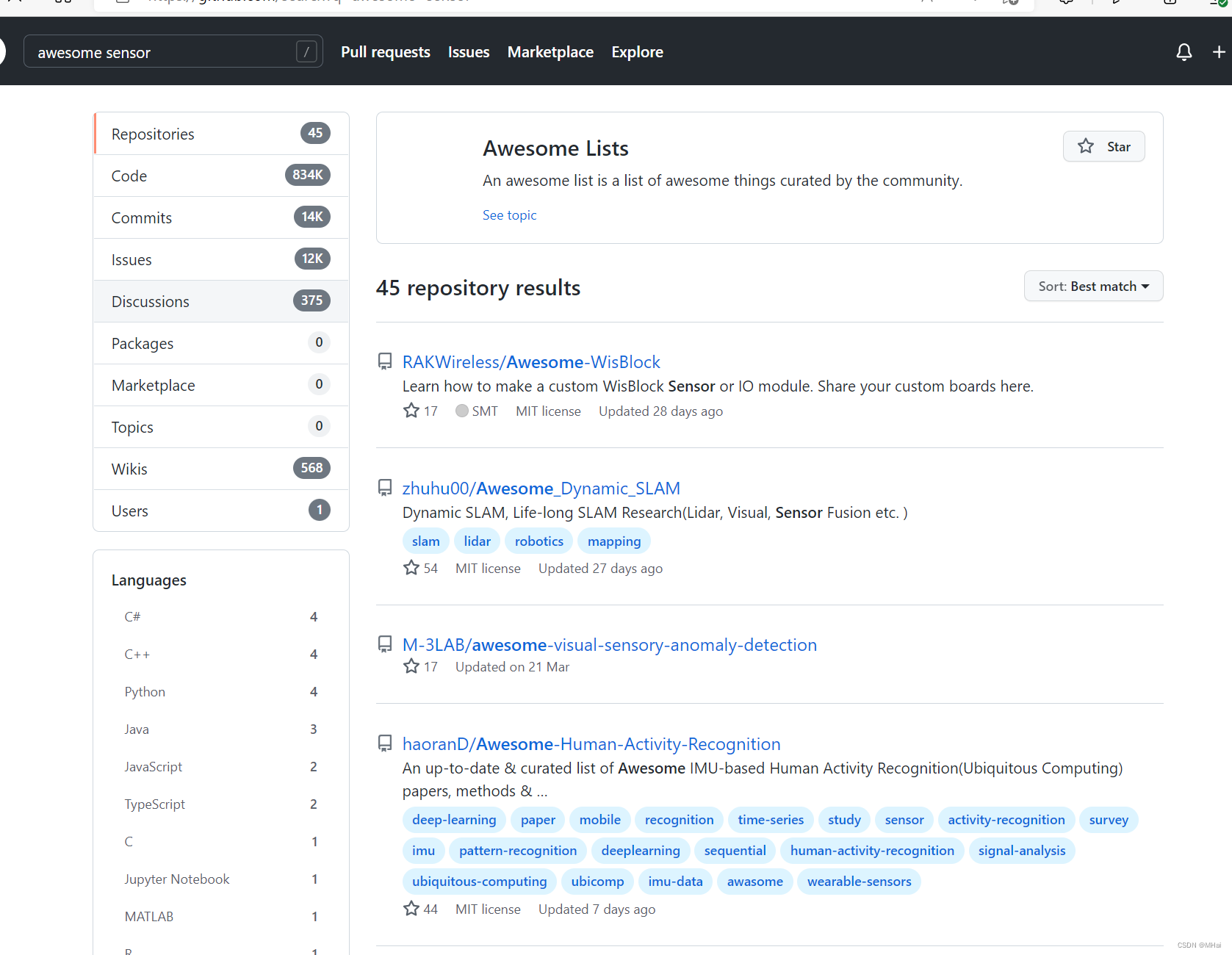This screenshot has width=1232, height=955.
Task: Click the star icon on M-3LAB repository
Action: click(x=411, y=666)
